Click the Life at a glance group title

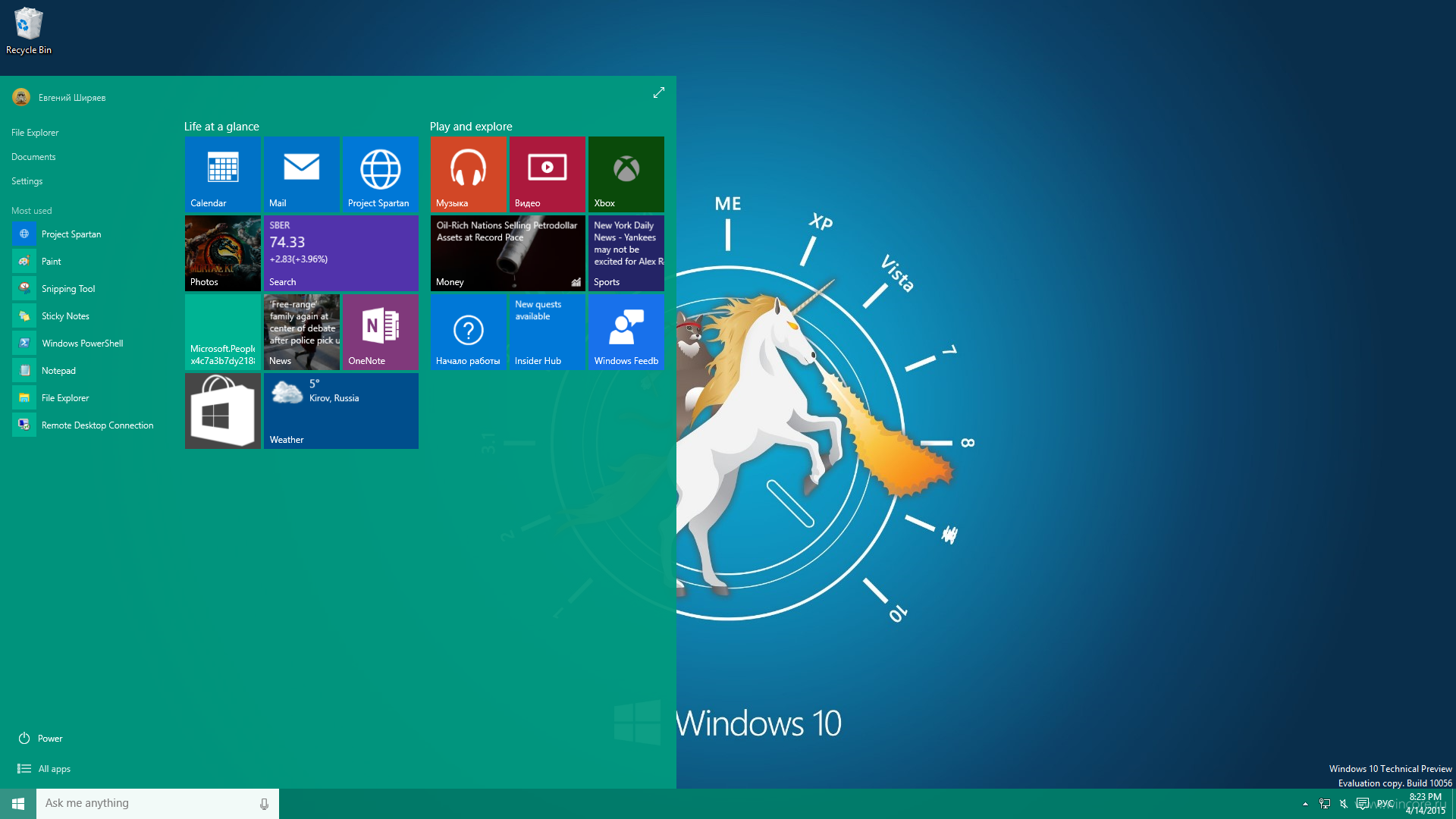pos(221,127)
